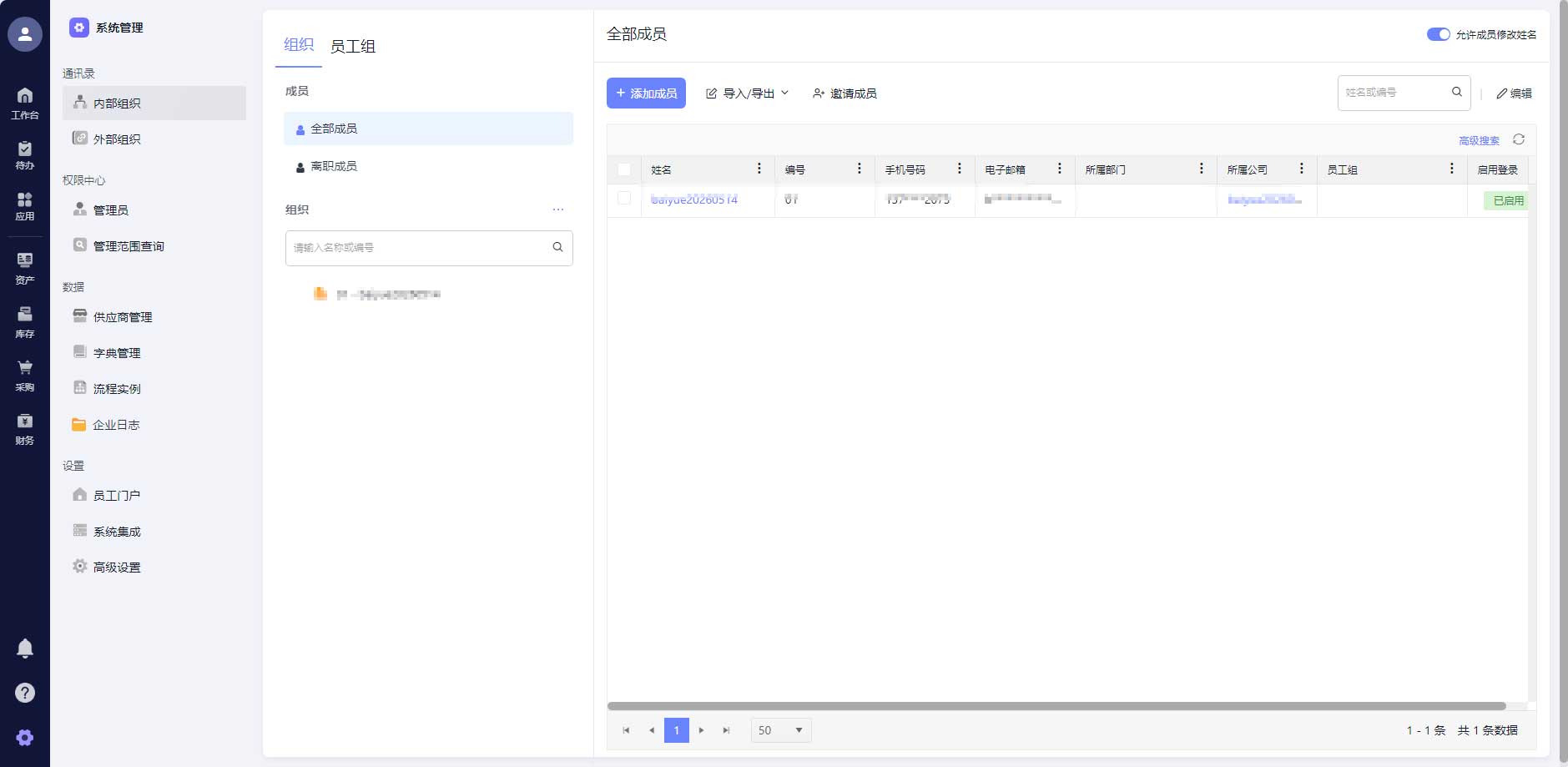Open 采购 in left rail

[x=25, y=376]
